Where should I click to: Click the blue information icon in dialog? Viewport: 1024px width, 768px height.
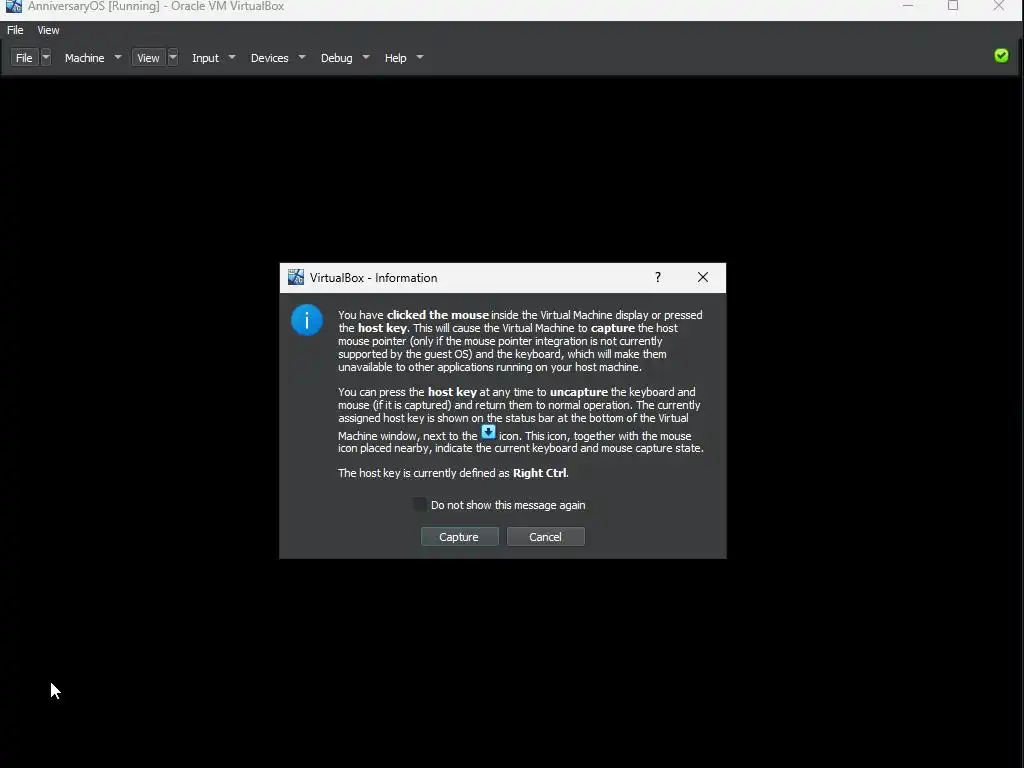(x=306, y=320)
